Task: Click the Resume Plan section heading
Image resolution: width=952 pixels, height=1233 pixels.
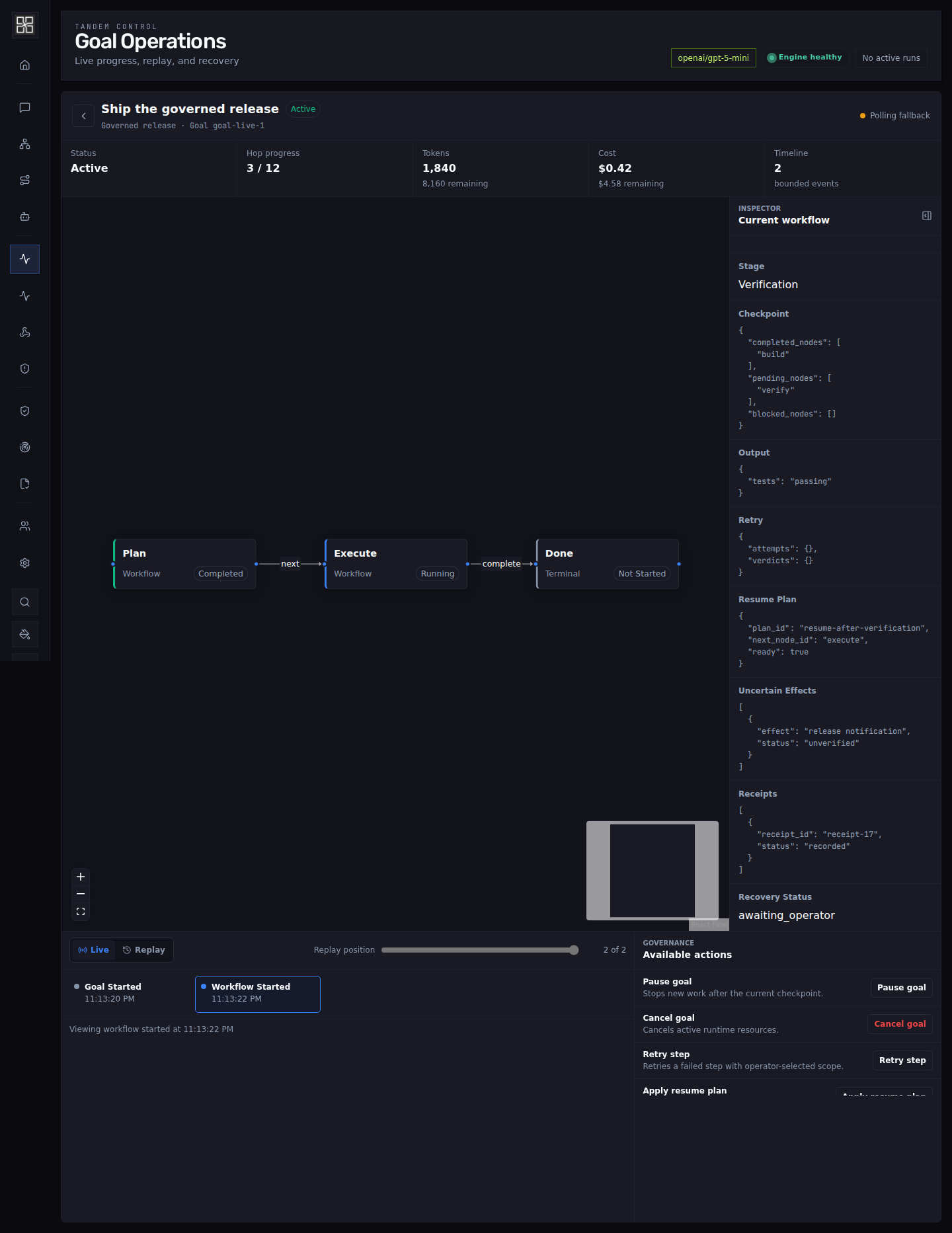Action: click(768, 600)
